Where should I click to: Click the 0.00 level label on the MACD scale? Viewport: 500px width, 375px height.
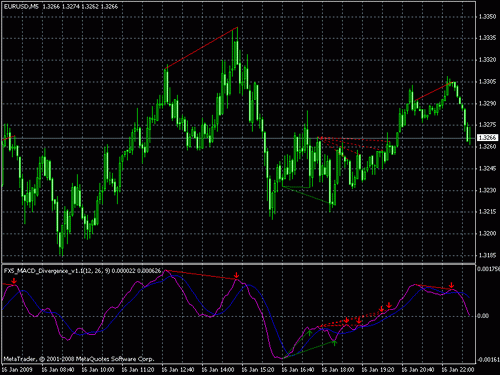tap(482, 316)
